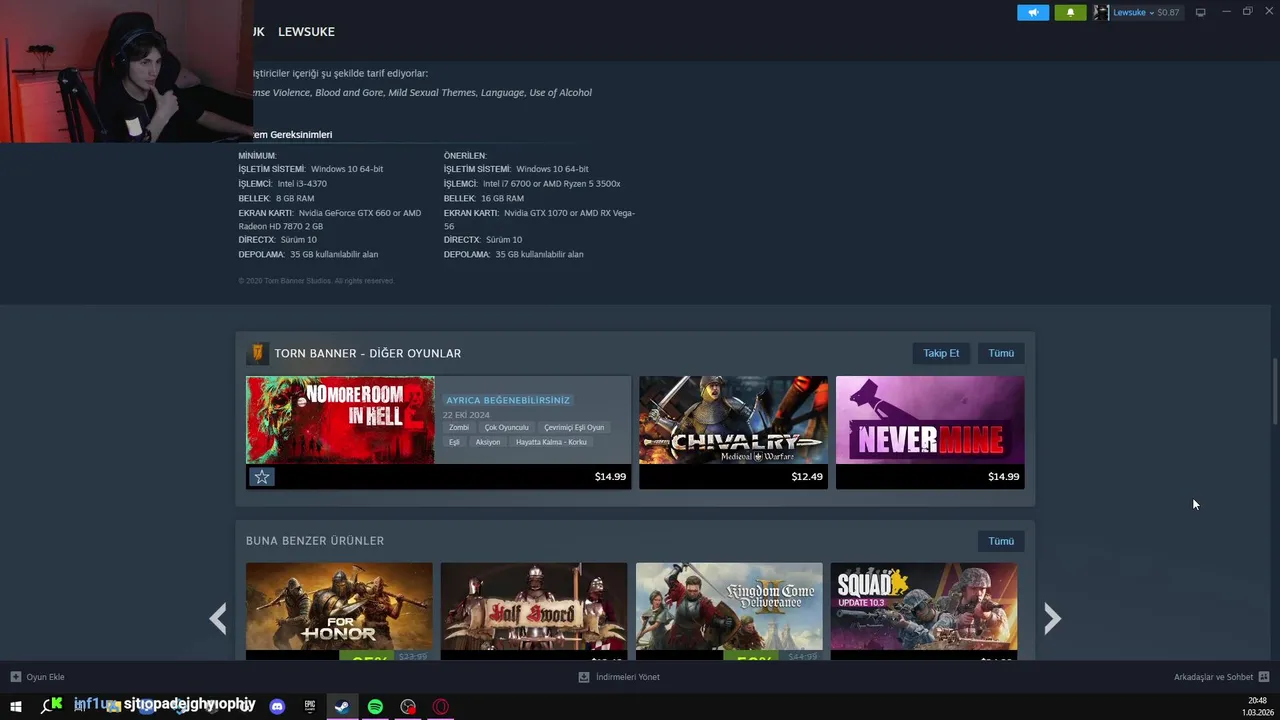Screen dimensions: 1280x720
Task: Click the friends chat grid icon
Action: coord(1264,677)
